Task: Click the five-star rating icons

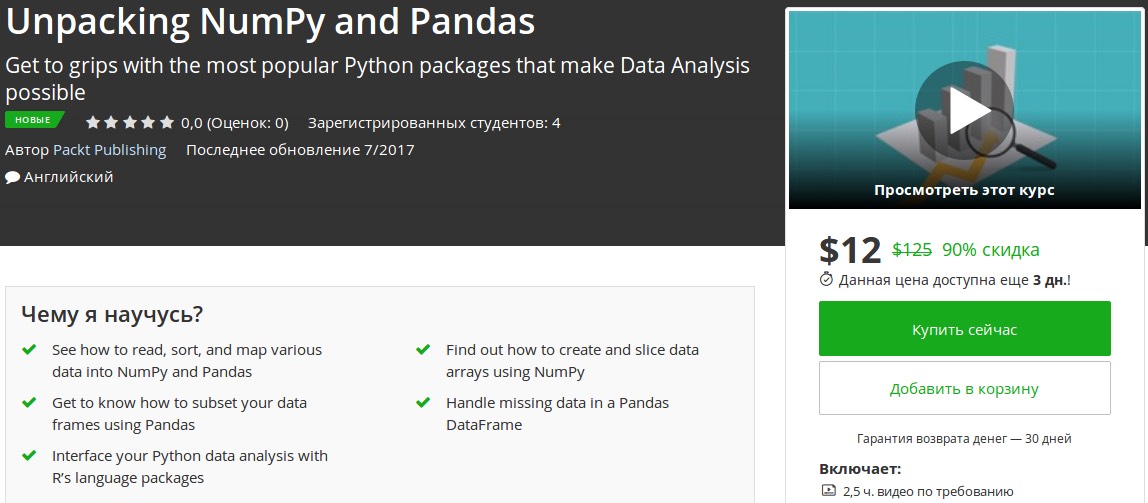Action: [130, 123]
